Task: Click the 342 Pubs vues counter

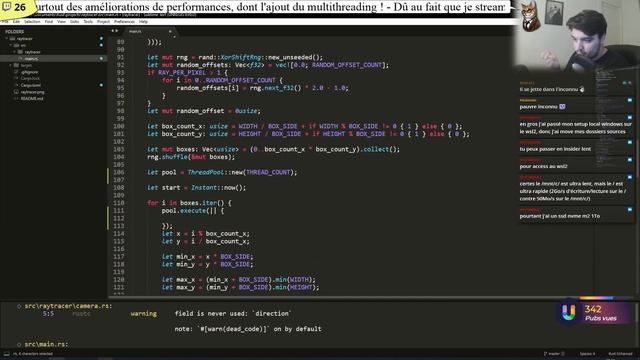Action: click(x=600, y=313)
